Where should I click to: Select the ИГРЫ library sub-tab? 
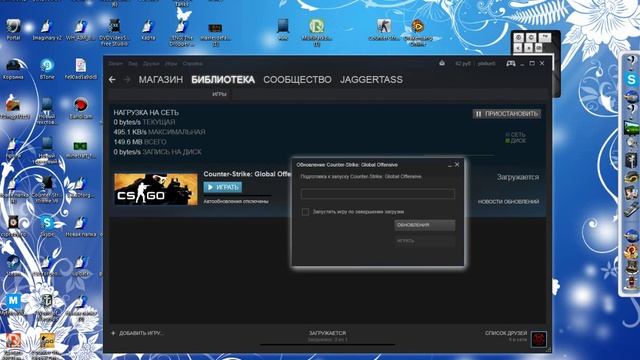tap(219, 94)
